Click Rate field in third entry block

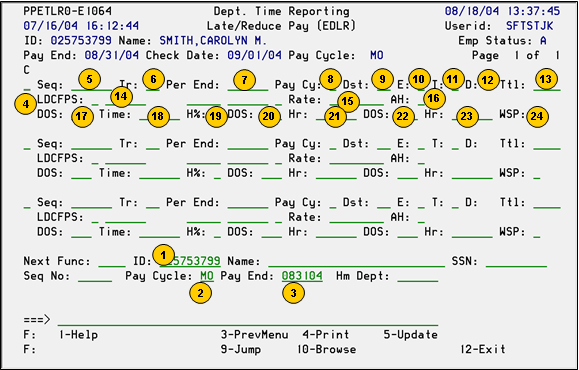[x=357, y=217]
